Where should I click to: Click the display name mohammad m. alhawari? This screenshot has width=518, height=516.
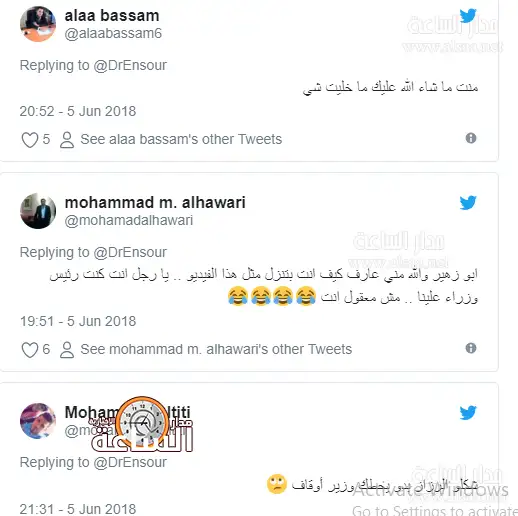[155, 202]
